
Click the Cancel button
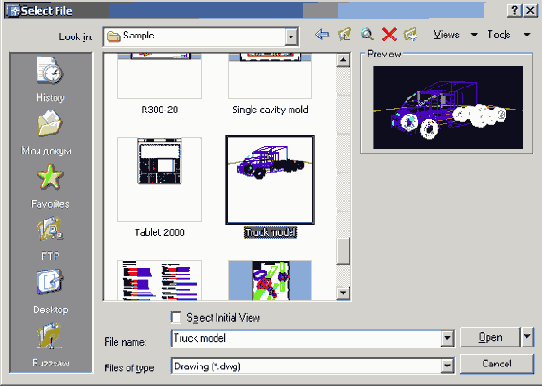pos(497,364)
